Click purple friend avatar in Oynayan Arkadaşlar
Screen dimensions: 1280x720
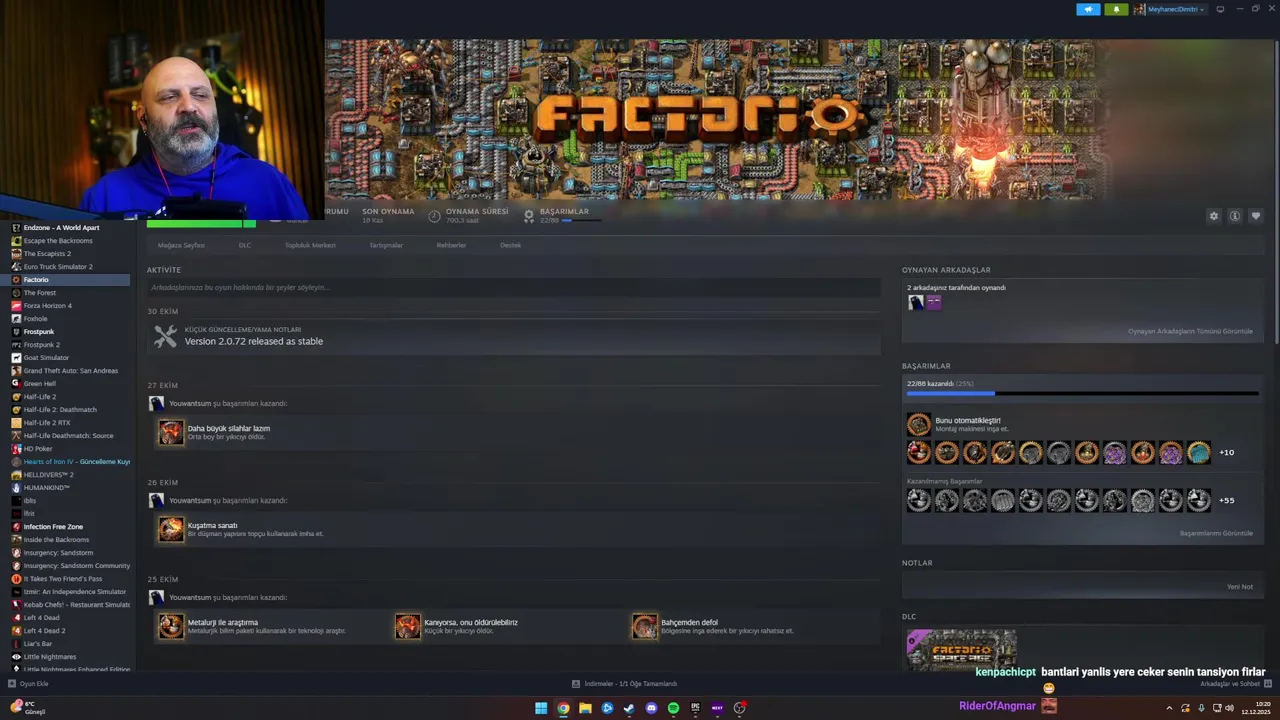coord(933,302)
